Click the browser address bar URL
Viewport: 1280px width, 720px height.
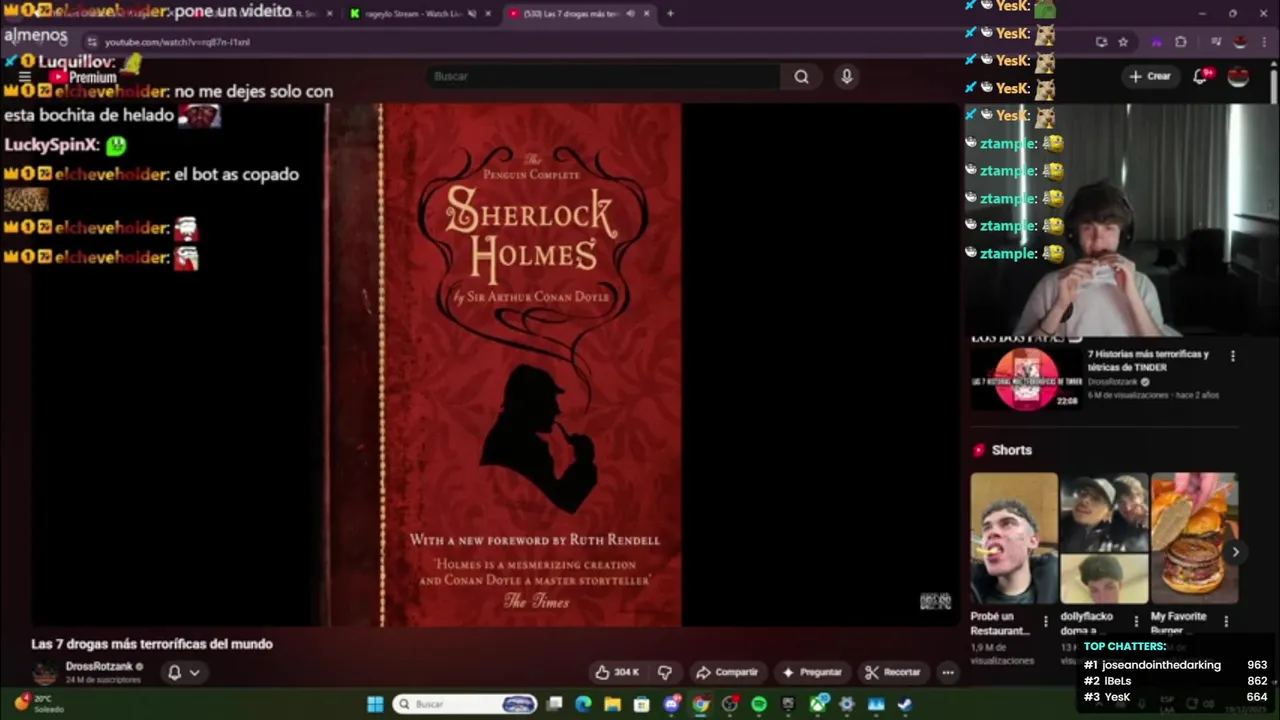(x=177, y=42)
